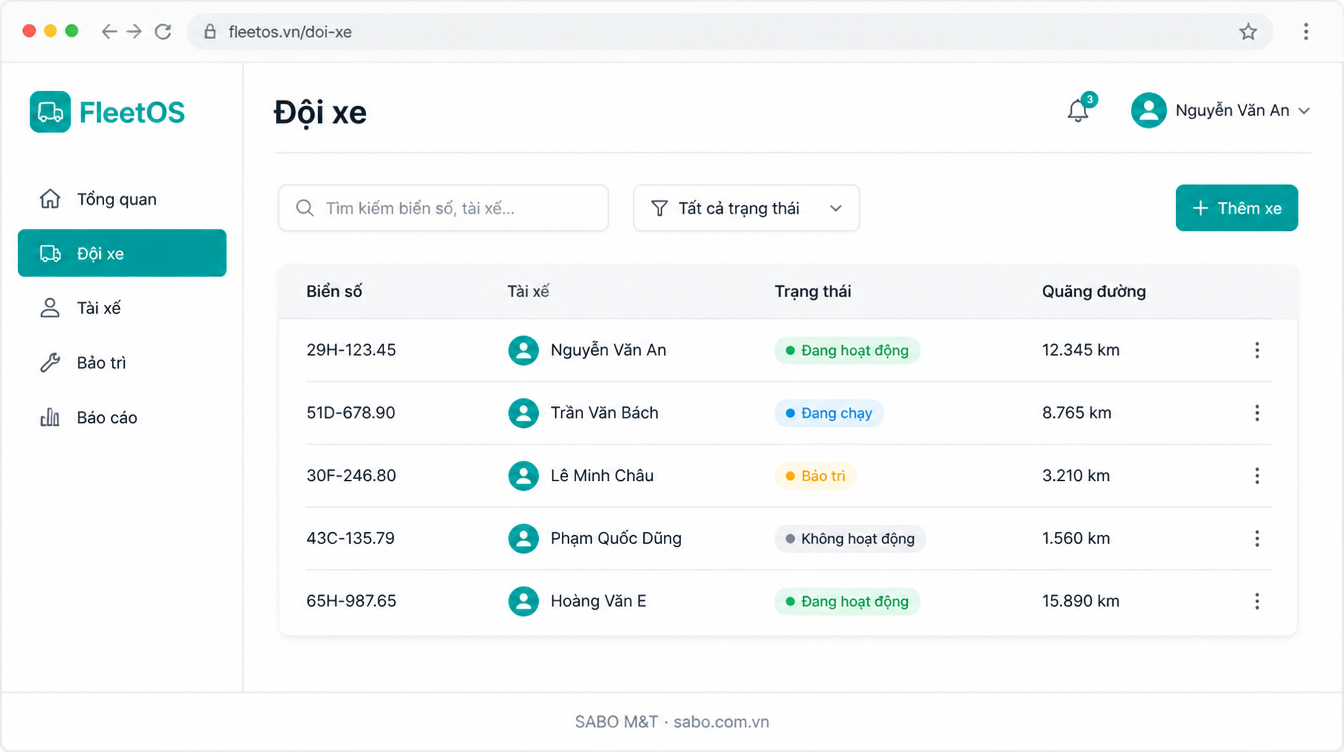Open the browser three-dot menu
1344x752 pixels.
pos(1306,32)
